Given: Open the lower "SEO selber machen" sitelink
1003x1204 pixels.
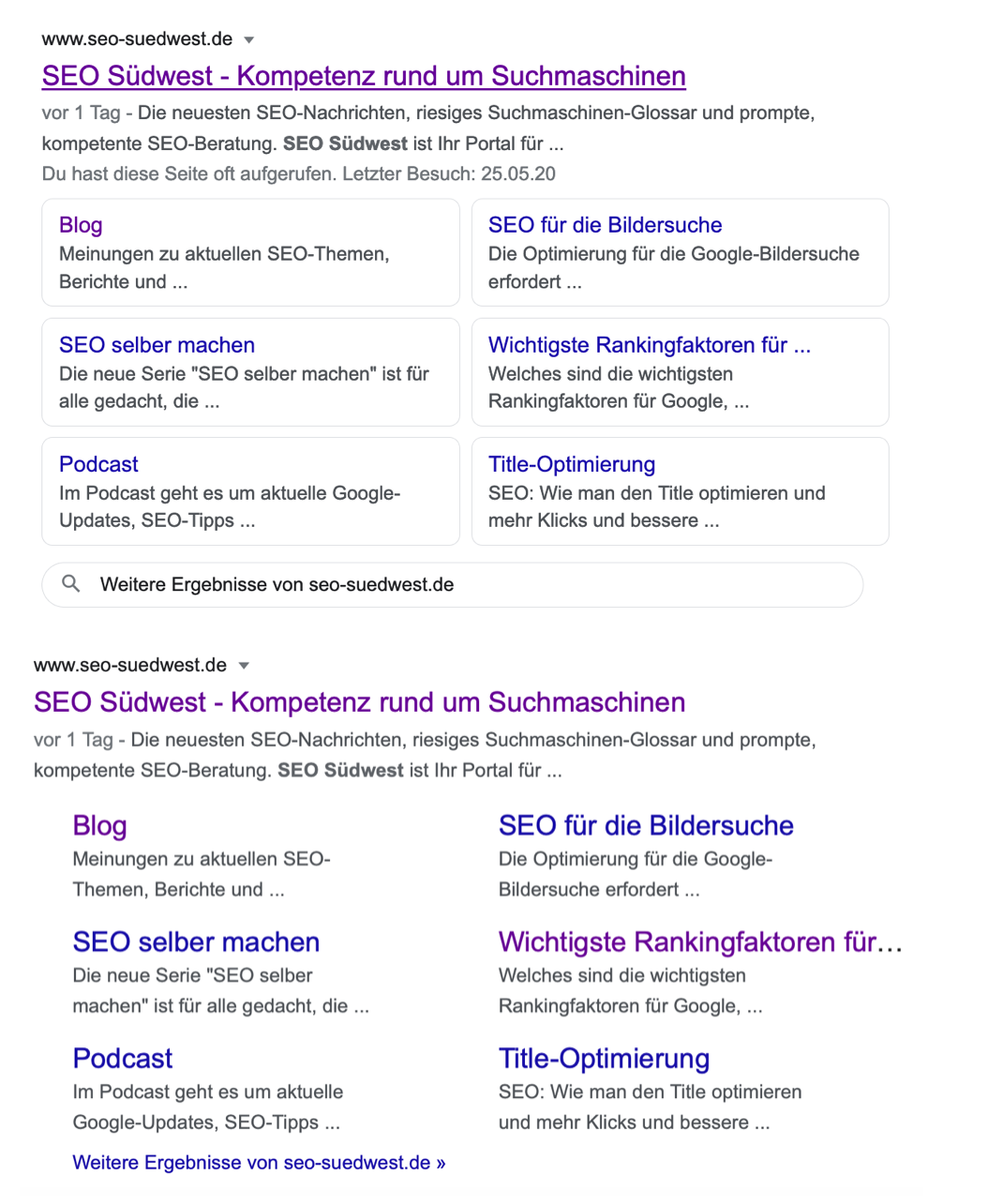Looking at the screenshot, I should (x=196, y=942).
